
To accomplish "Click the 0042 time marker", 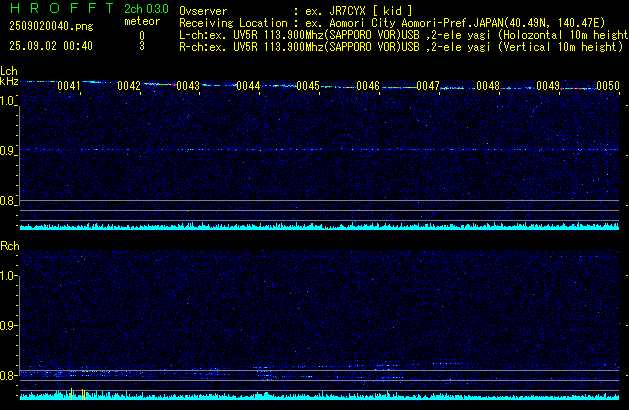I will point(129,86).
